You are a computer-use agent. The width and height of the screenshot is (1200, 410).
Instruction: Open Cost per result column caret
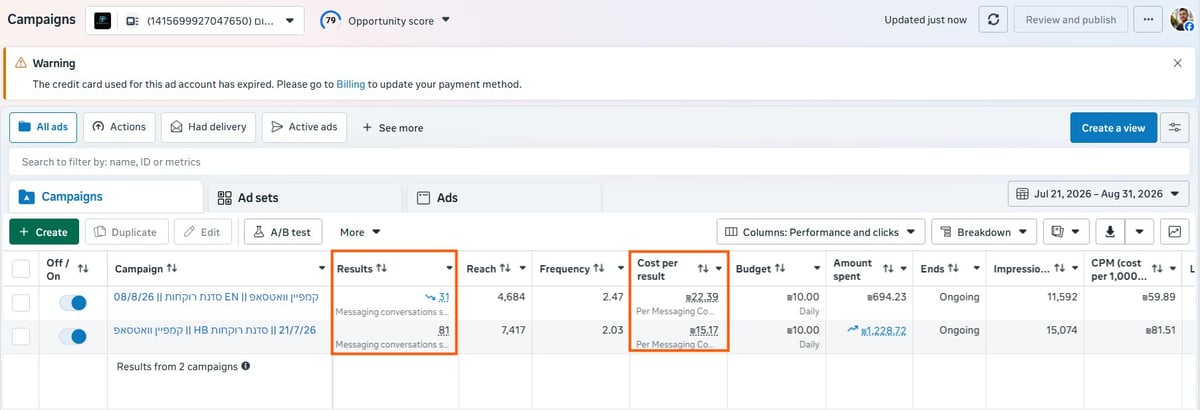(x=719, y=269)
